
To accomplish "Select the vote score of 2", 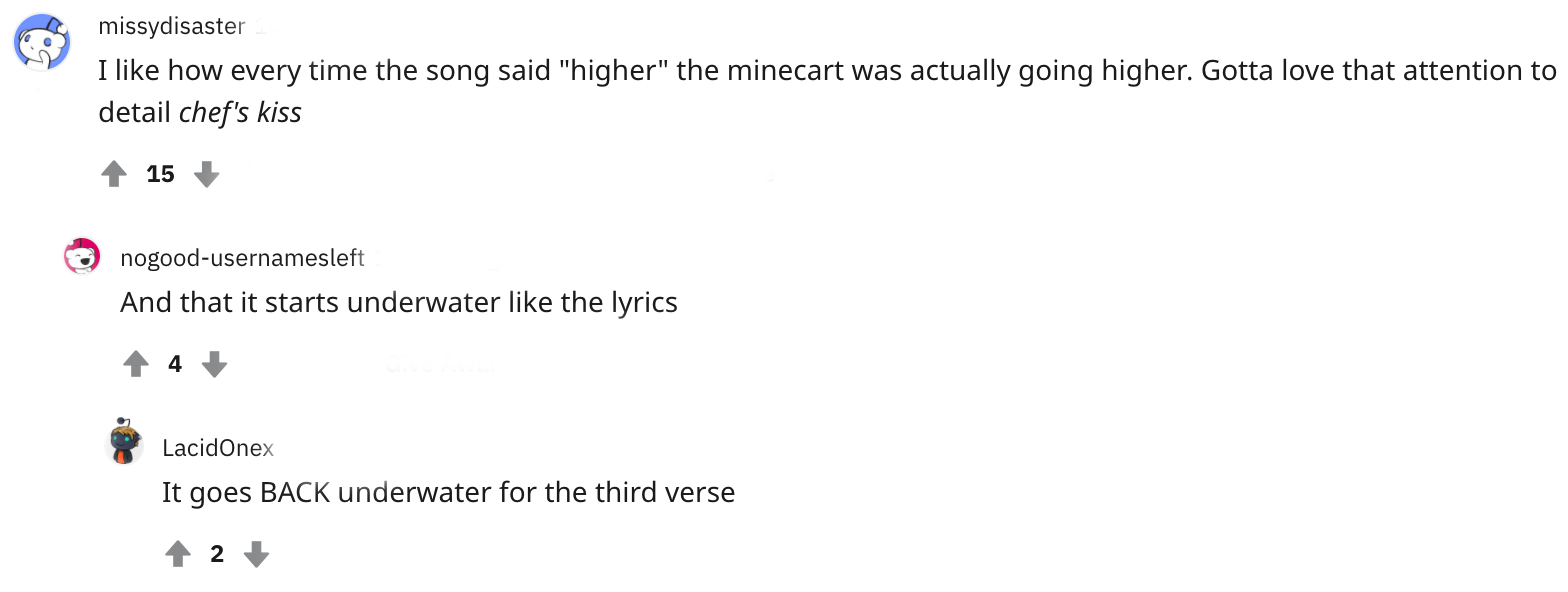I will coord(217,554).
